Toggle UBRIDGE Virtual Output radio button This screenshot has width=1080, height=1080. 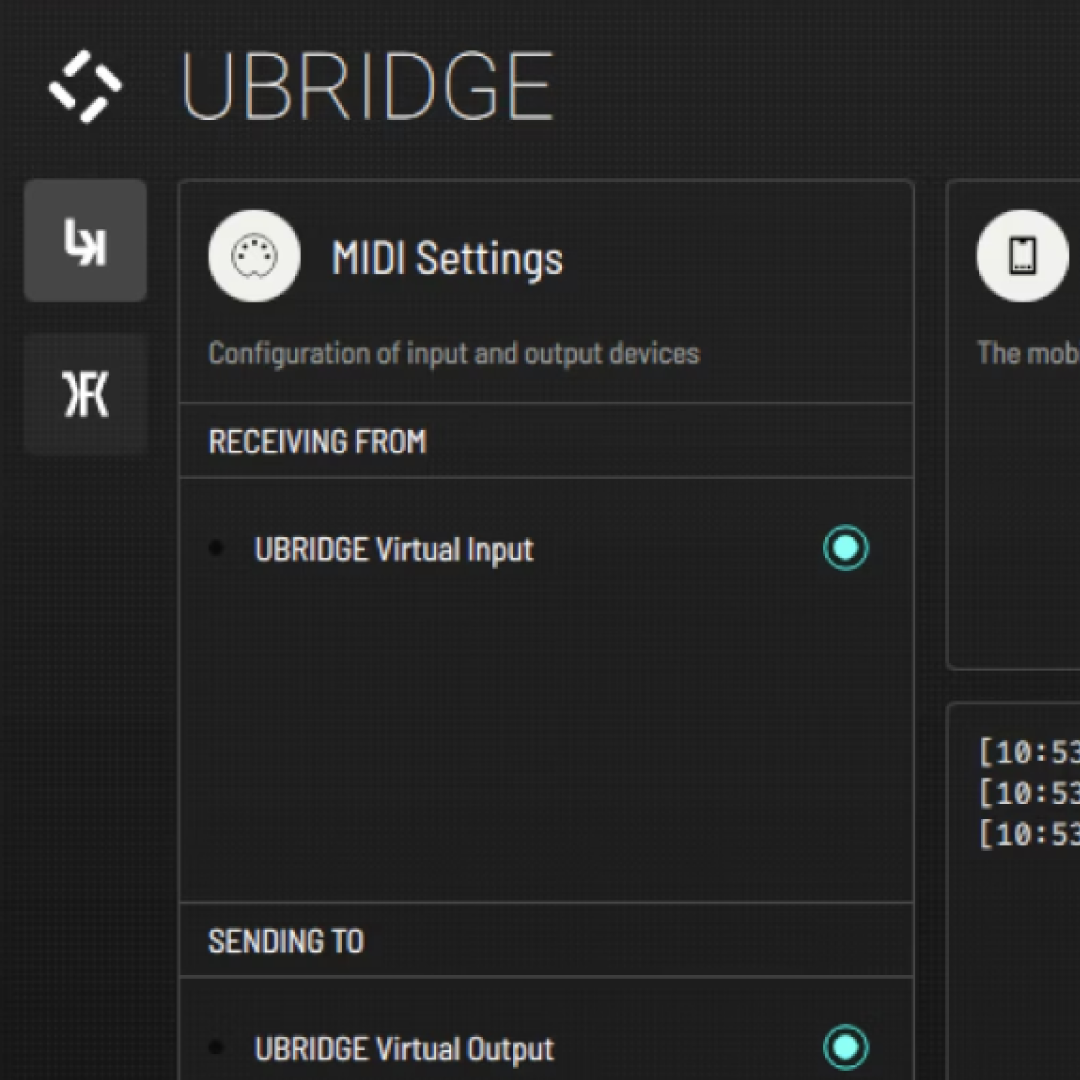pyautogui.click(x=846, y=1047)
